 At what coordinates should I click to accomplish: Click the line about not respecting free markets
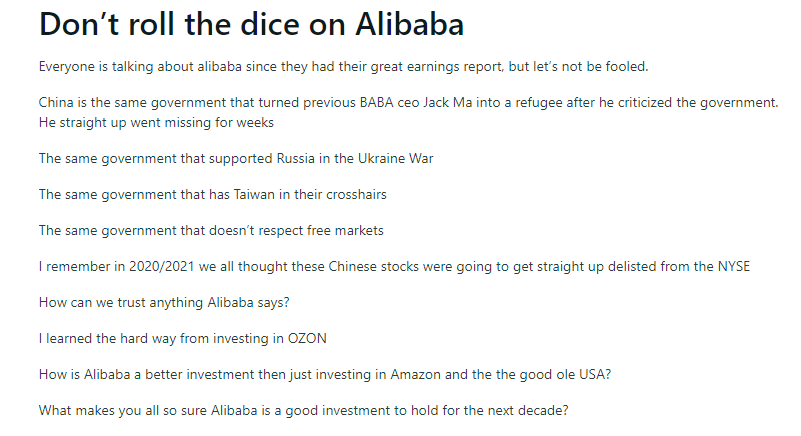(211, 230)
